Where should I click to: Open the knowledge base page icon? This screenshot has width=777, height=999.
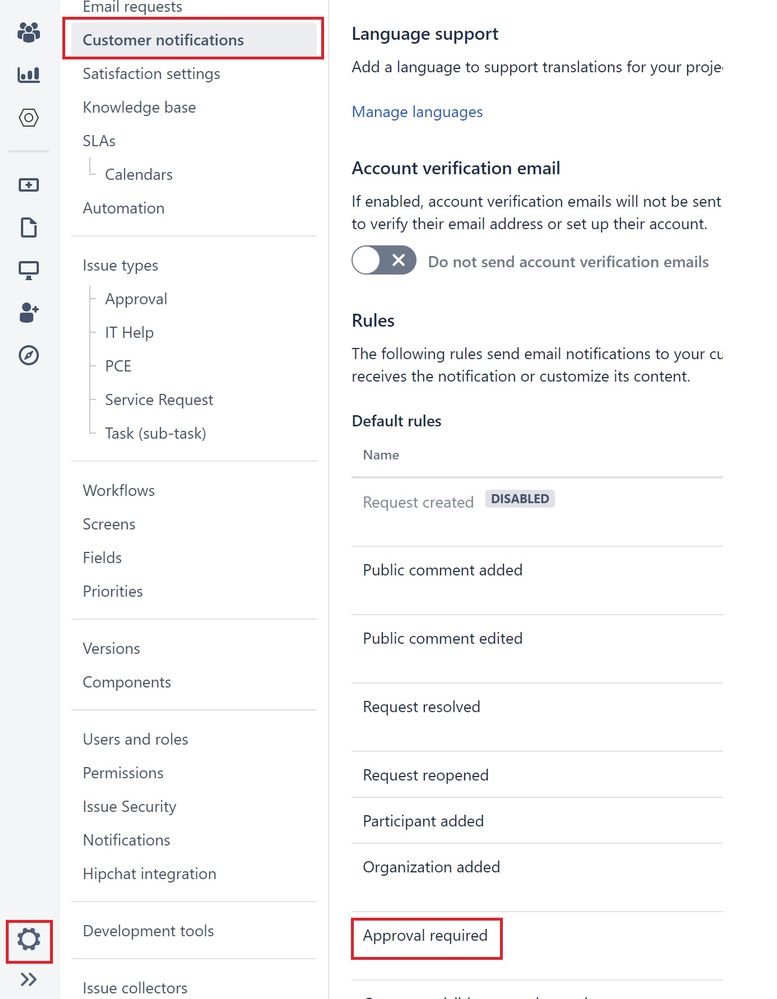coord(29,227)
